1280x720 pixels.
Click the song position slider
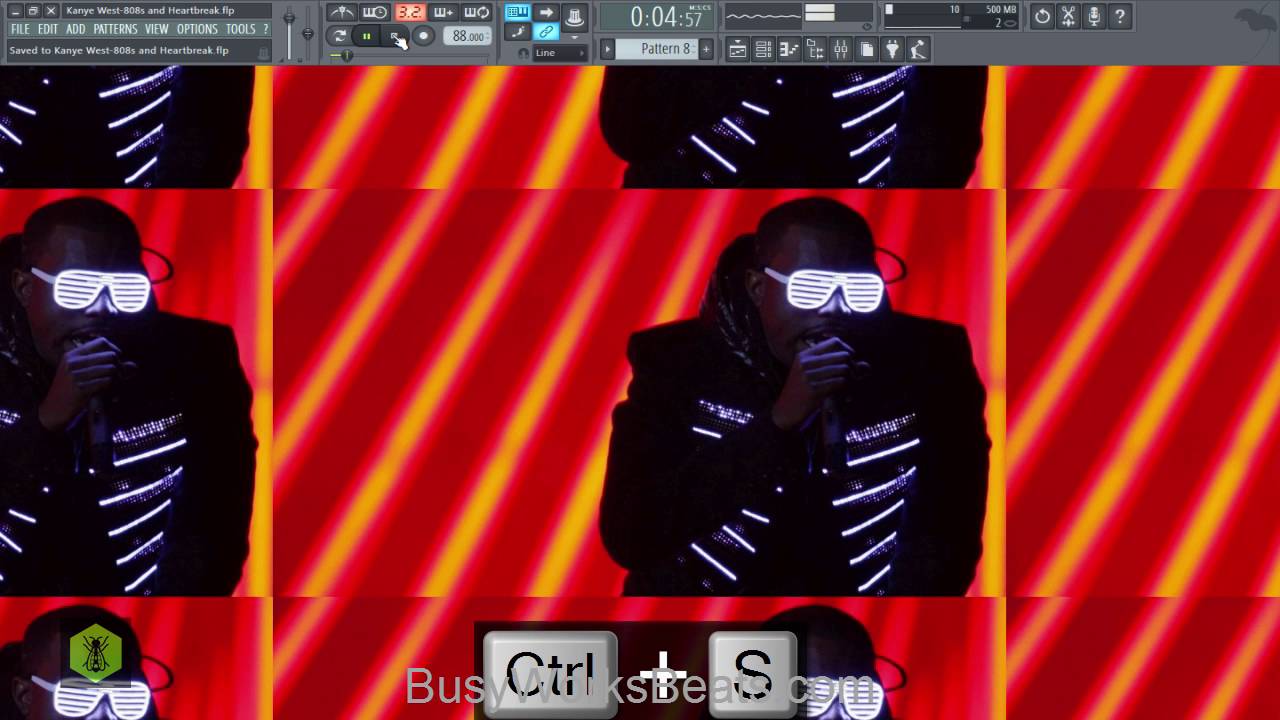[x=410, y=56]
